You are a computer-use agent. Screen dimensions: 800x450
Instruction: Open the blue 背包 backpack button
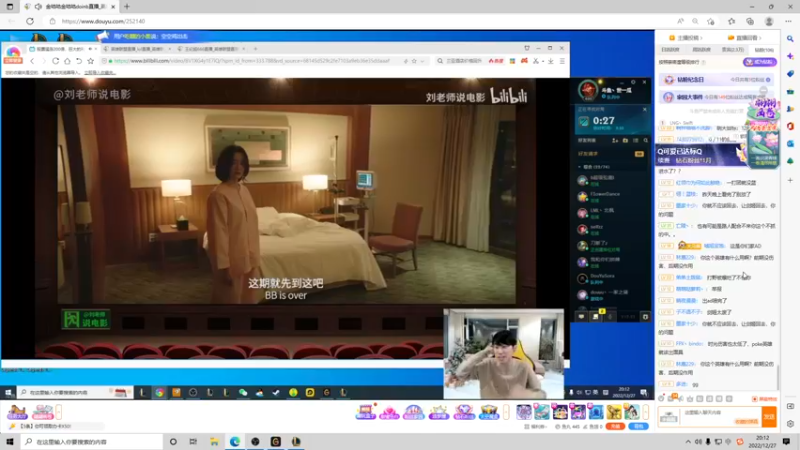click(x=638, y=426)
